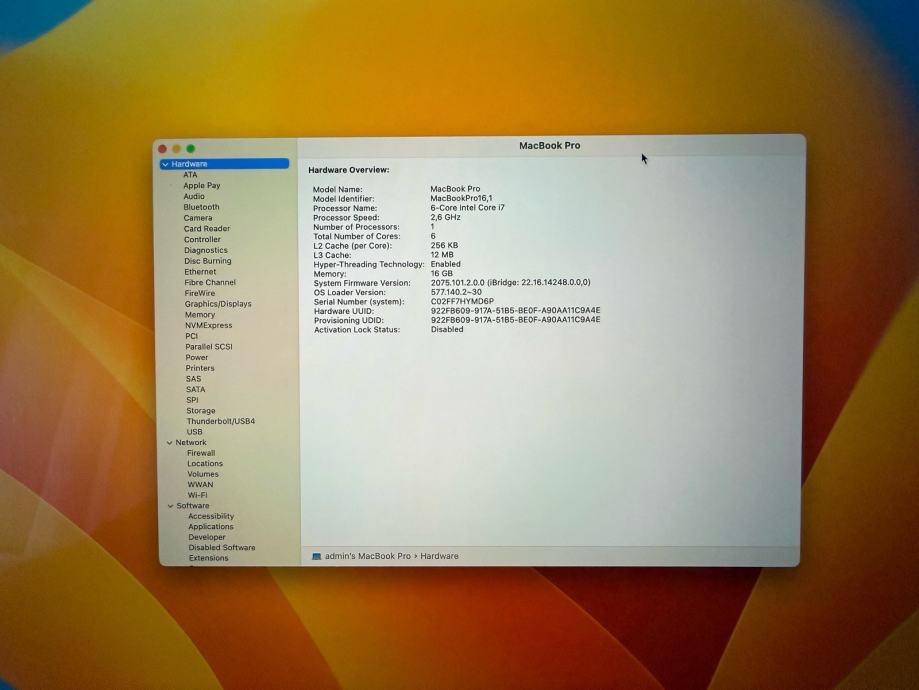Click Hardware in the bottom path bar
Screen dimensions: 919x690
[440, 556]
